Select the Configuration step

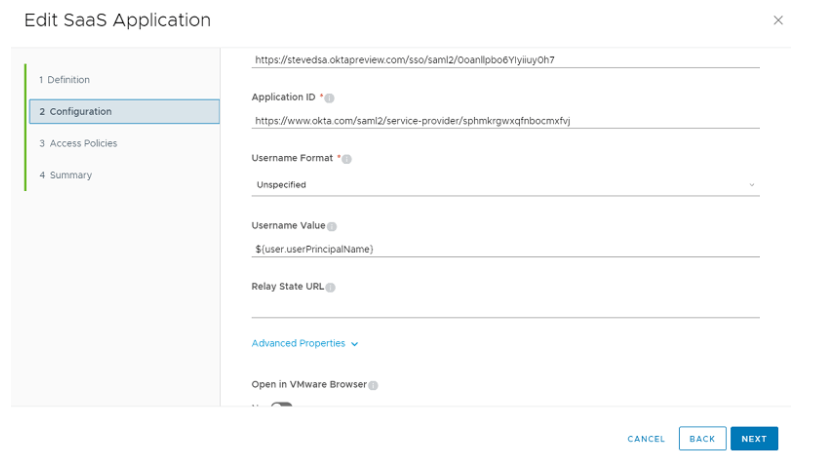click(123, 112)
